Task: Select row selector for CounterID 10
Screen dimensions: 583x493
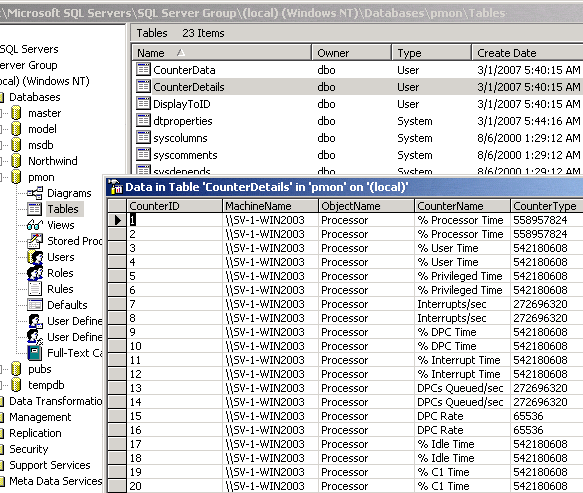Action: tap(117, 346)
